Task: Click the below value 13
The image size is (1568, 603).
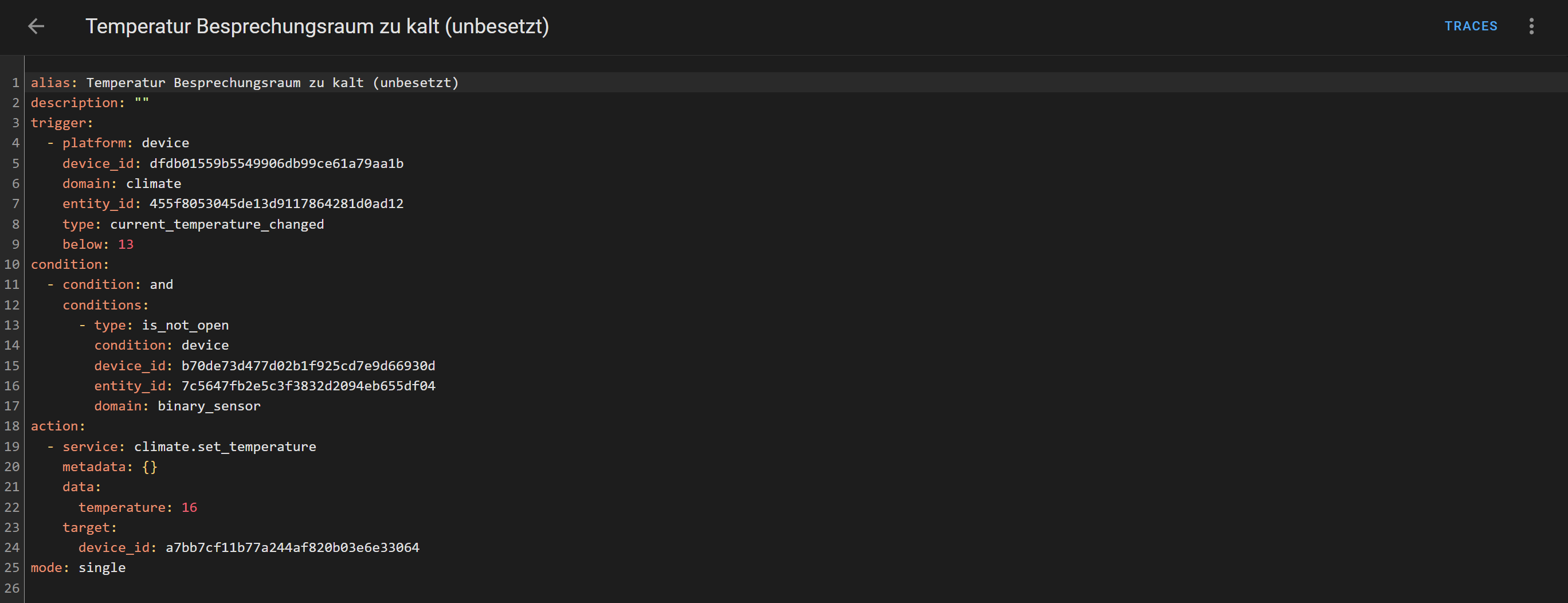Action: pyautogui.click(x=126, y=244)
